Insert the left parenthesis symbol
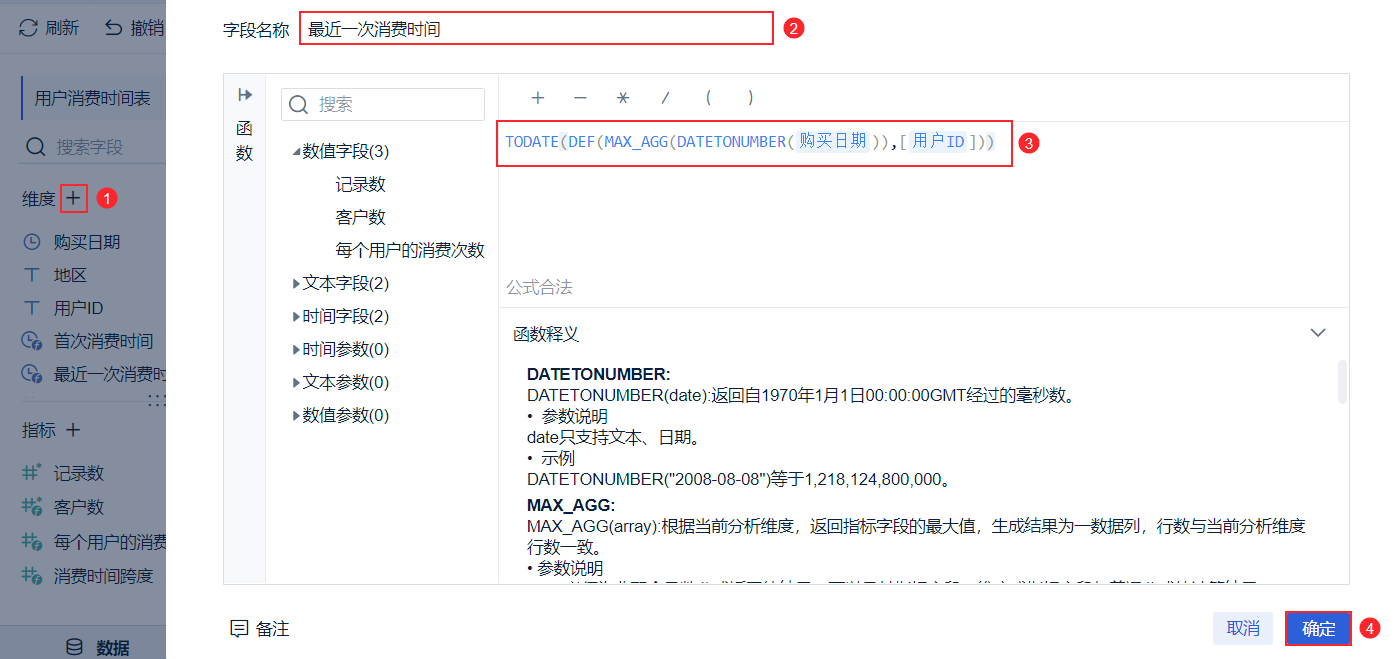This screenshot has width=1394, height=659. pos(708,98)
